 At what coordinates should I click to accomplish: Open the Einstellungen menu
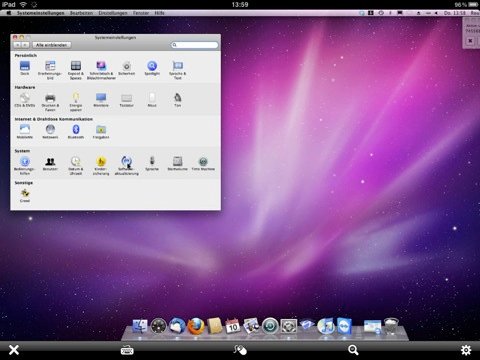click(x=113, y=13)
